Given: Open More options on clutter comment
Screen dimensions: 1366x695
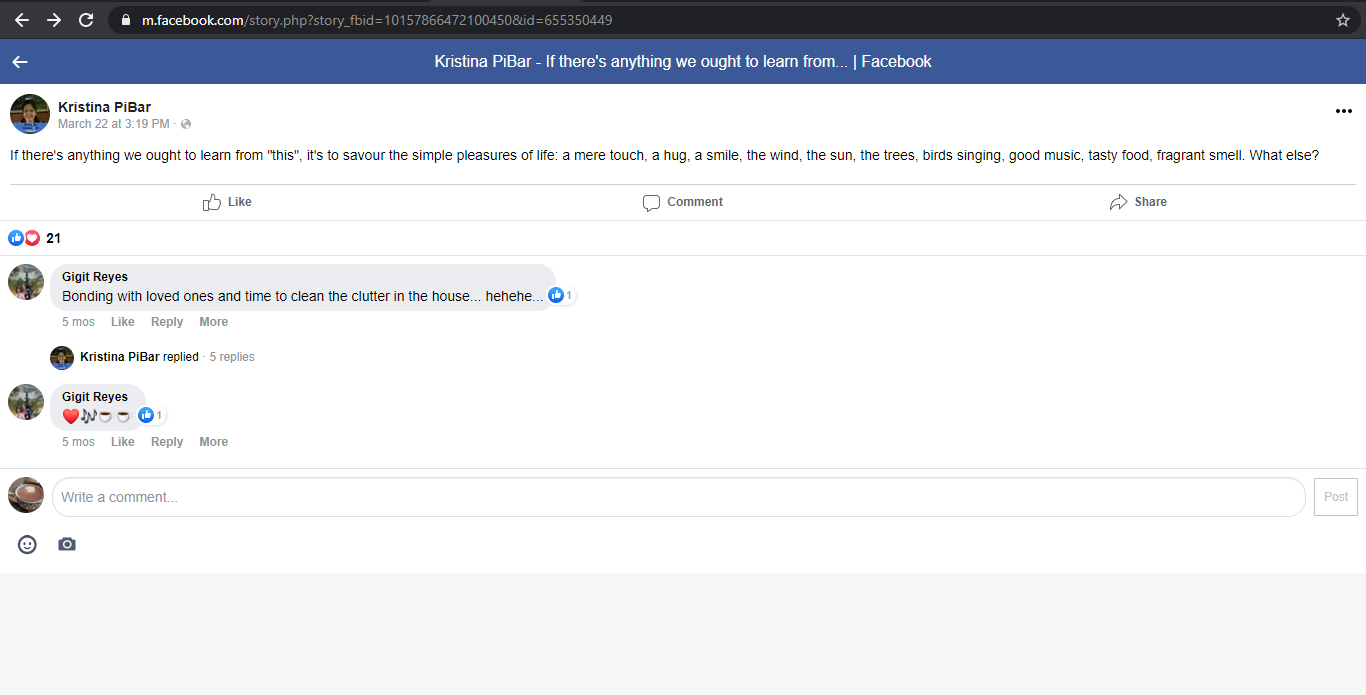Looking at the screenshot, I should (x=213, y=322).
